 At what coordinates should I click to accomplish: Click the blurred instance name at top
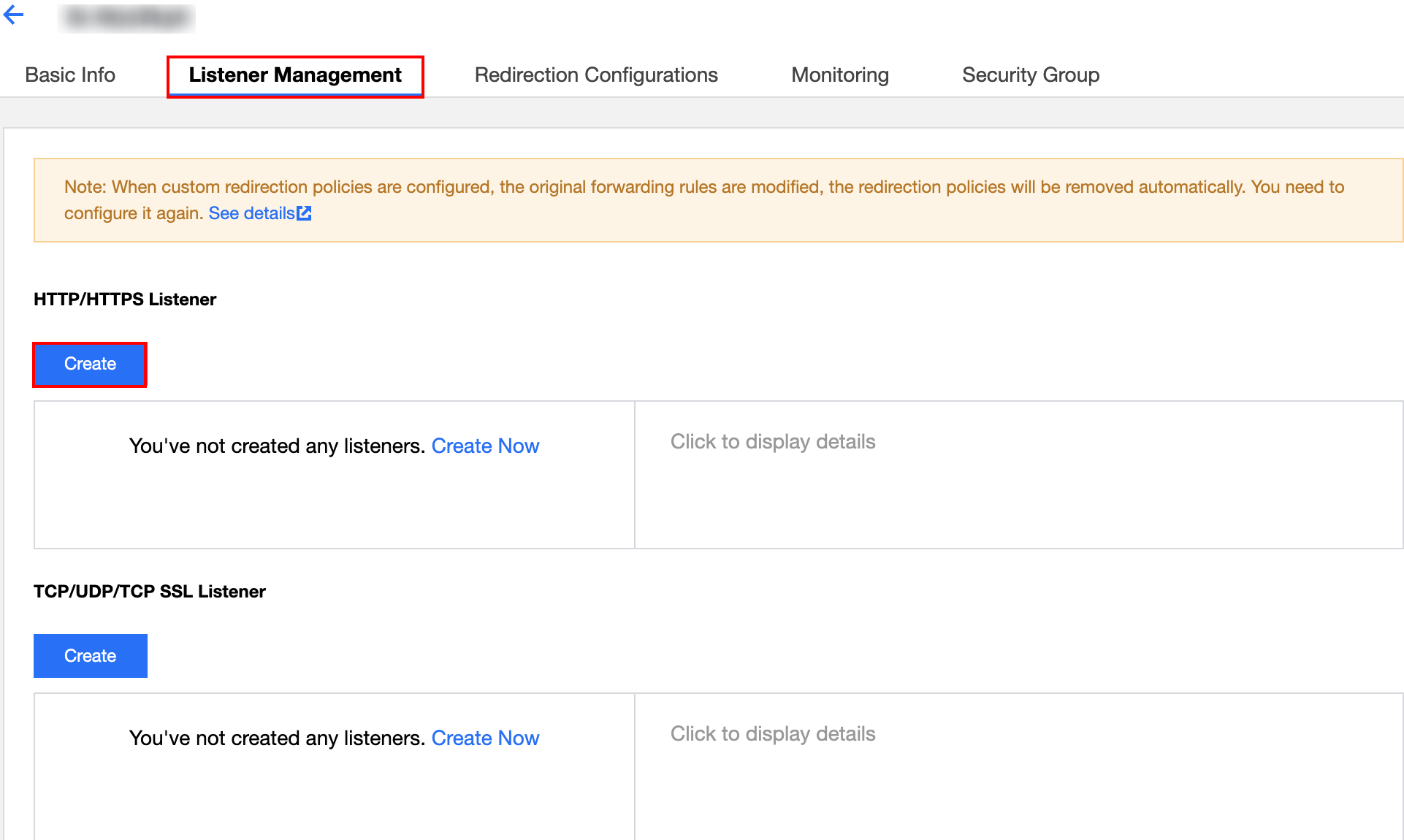tap(126, 18)
